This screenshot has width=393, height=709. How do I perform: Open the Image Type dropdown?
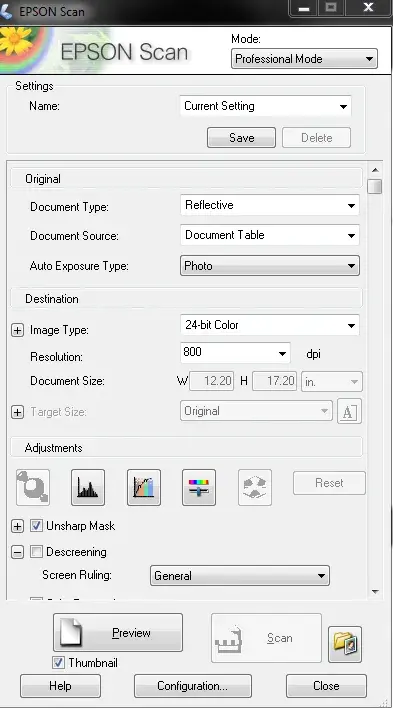coord(270,325)
